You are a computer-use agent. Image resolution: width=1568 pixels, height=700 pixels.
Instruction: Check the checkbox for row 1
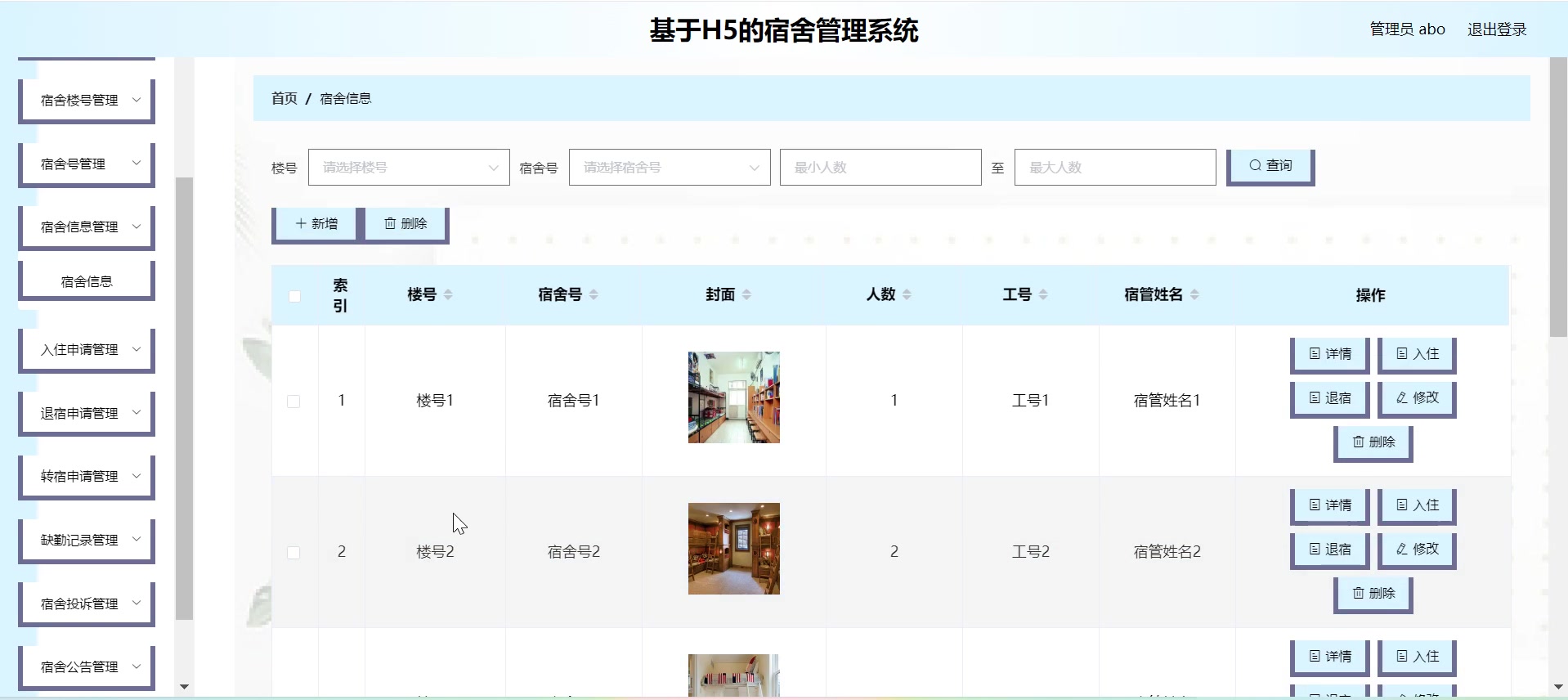tap(293, 402)
